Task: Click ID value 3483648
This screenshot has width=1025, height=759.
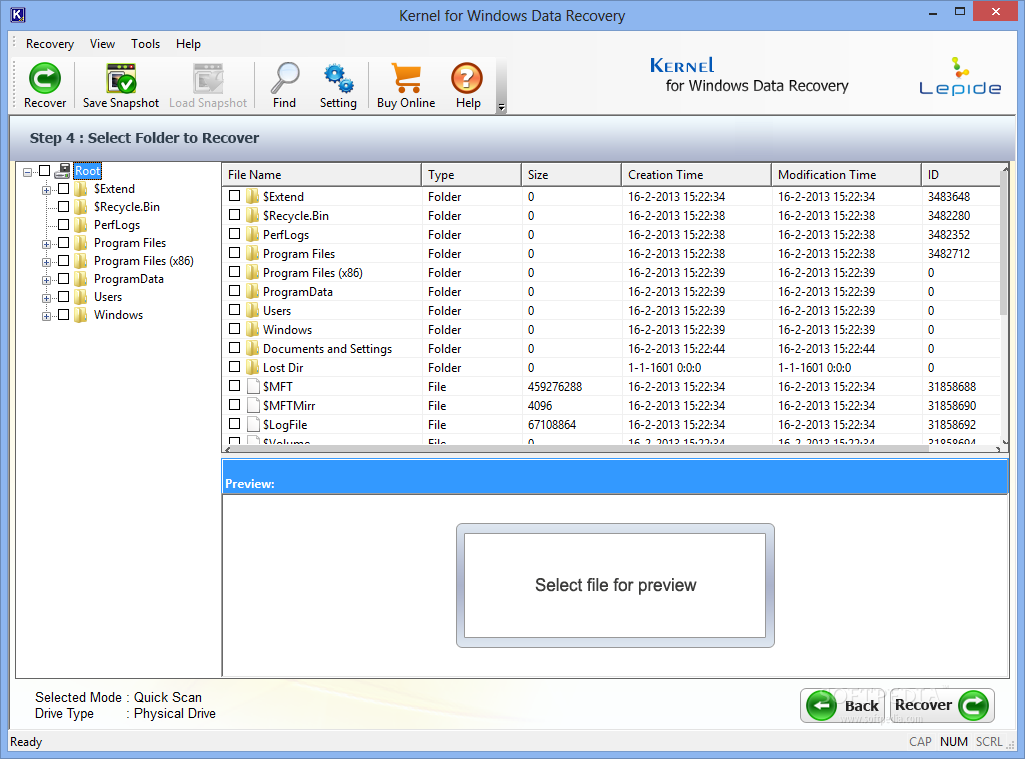Action: [949, 196]
